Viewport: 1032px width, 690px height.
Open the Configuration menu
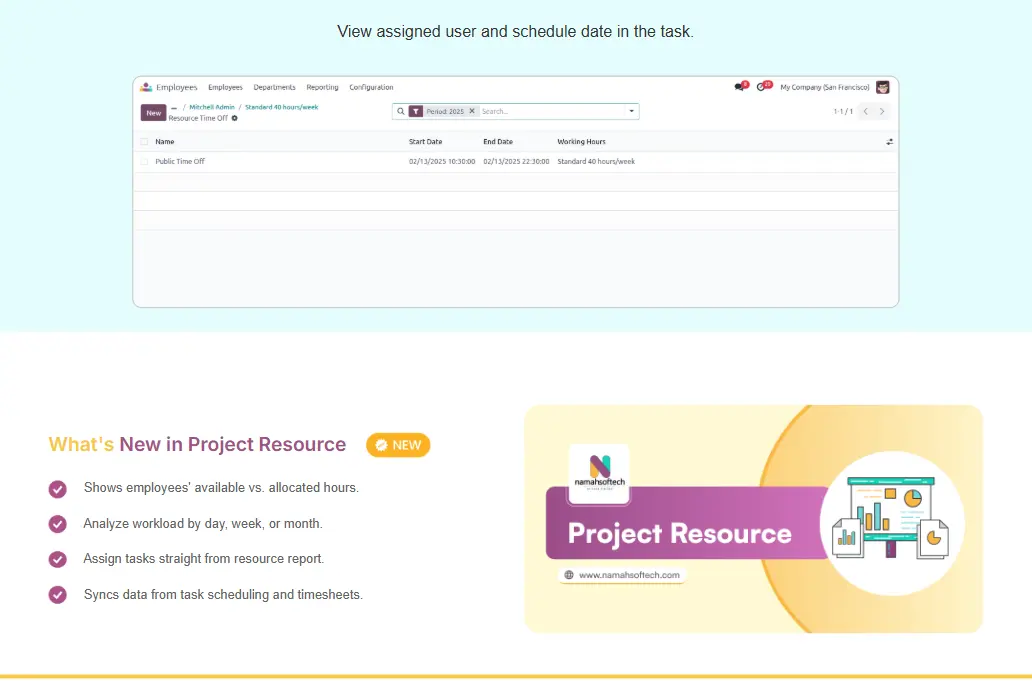(x=371, y=87)
